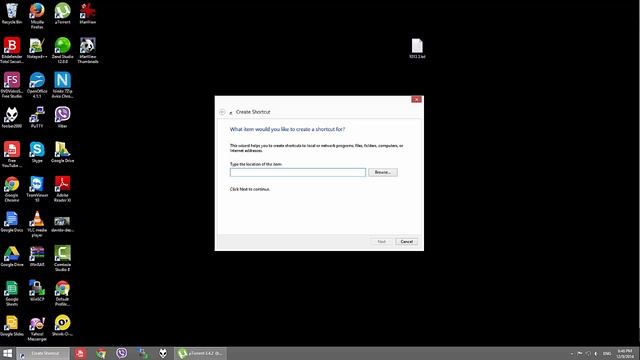Launch Mozilla Firefox from the desktop
This screenshot has width=640, height=360.
pos(37,16)
